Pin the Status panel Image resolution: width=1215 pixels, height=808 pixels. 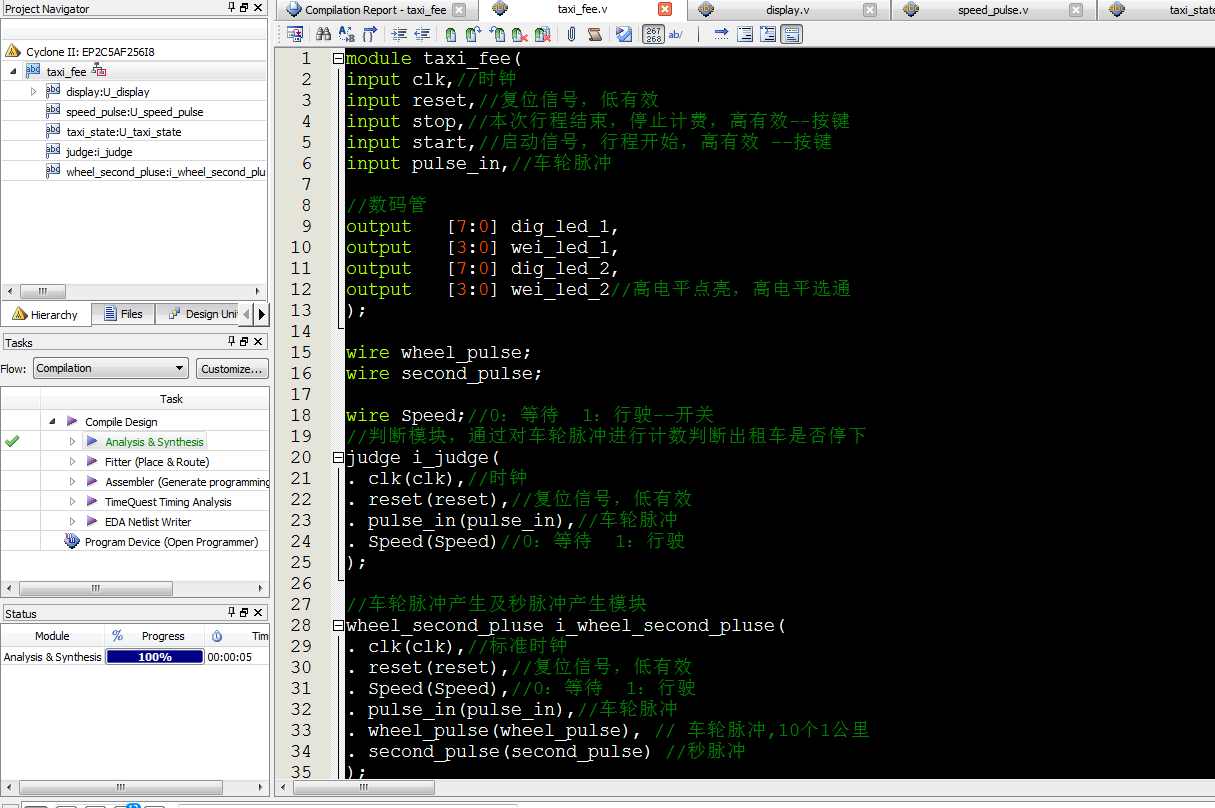click(233, 613)
